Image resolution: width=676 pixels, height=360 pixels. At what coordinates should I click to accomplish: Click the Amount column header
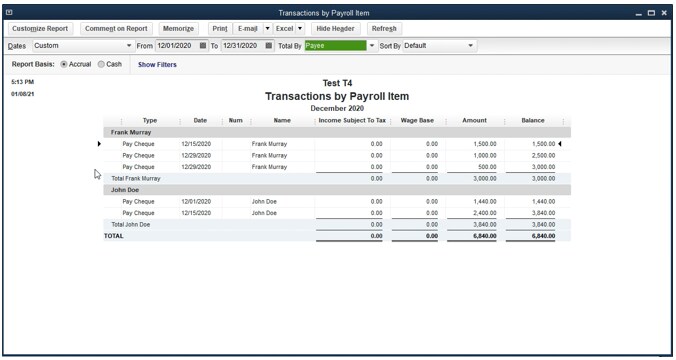click(x=475, y=121)
